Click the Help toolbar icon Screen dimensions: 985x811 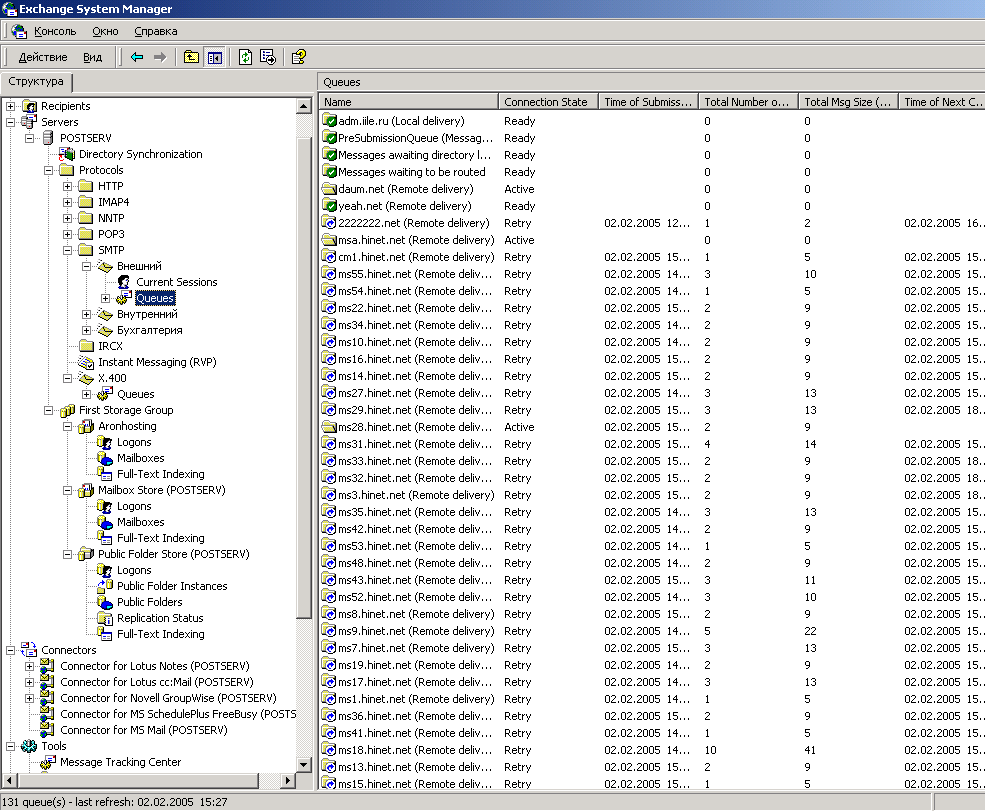click(299, 57)
